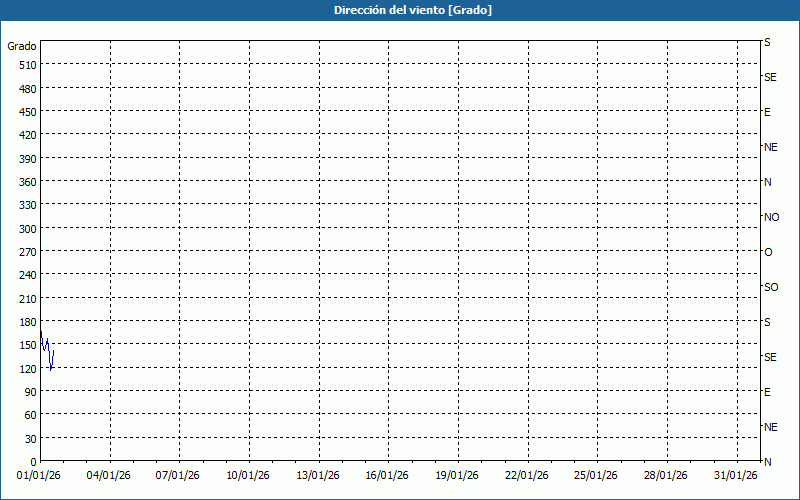Click the 01/01/26 date label
This screenshot has height=500, width=800.
[39, 476]
